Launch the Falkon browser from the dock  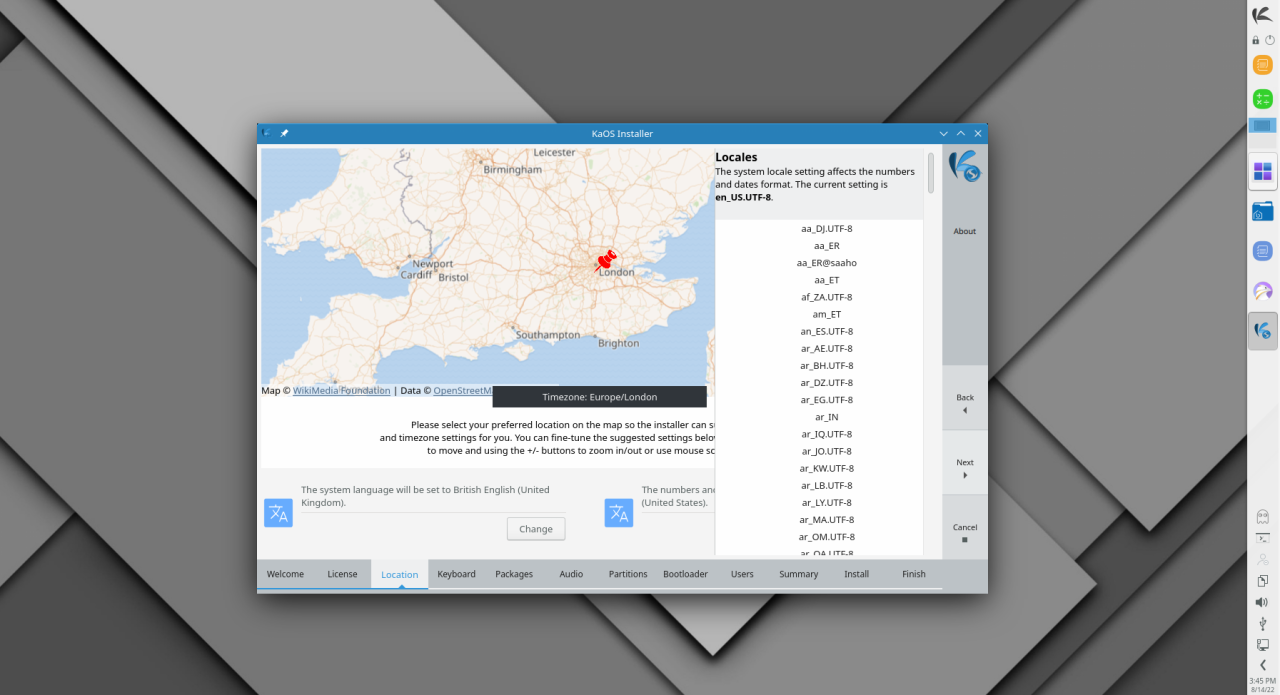[1262, 291]
